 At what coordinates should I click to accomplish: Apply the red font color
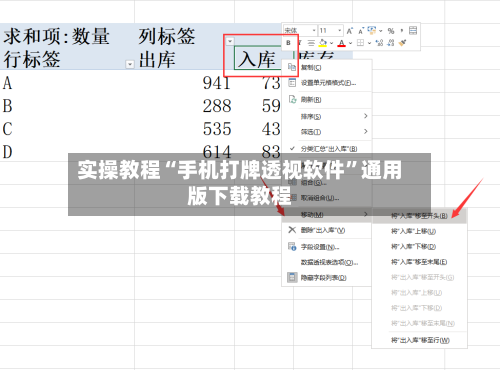341,43
